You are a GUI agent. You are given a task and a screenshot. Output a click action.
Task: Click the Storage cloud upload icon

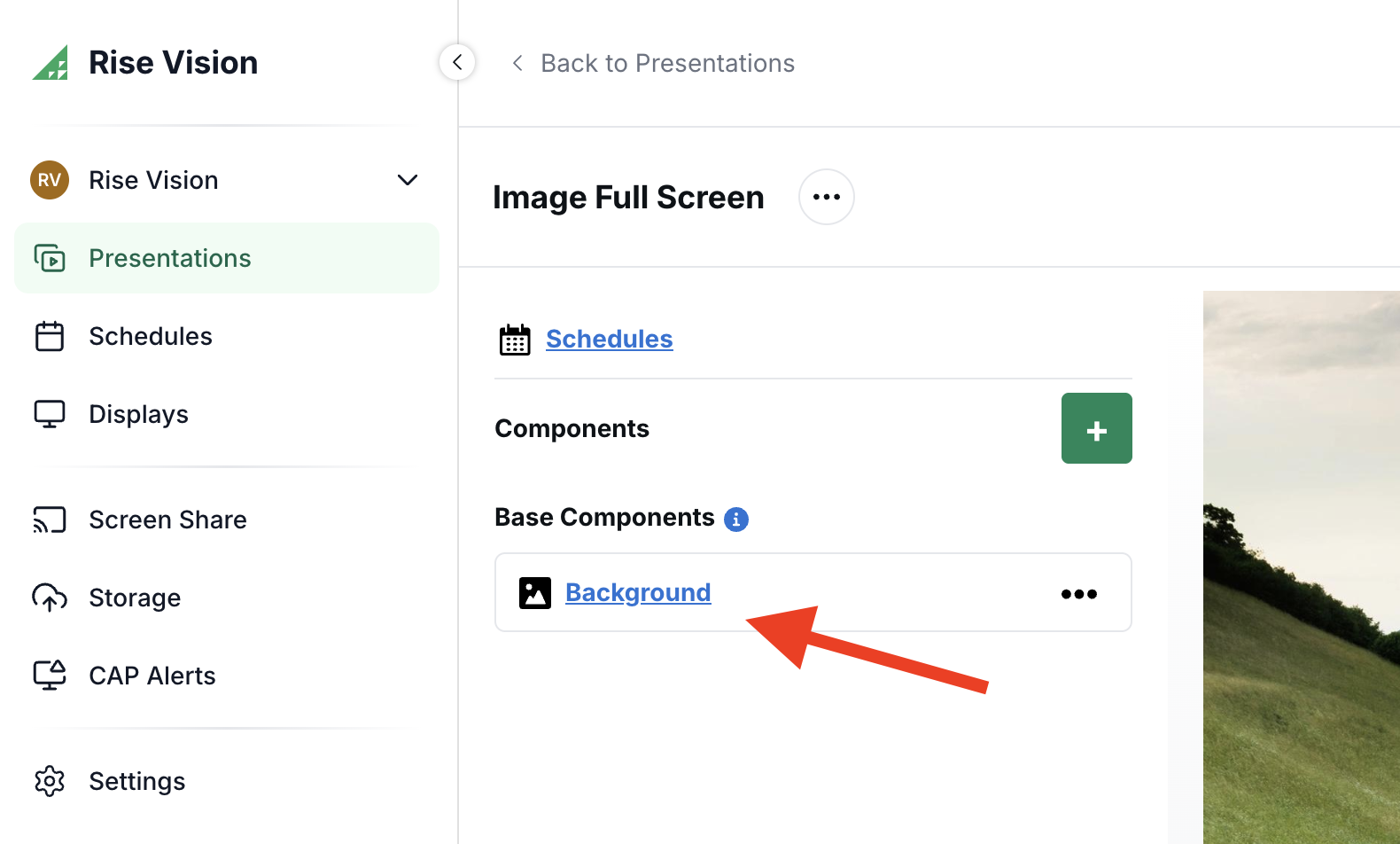(x=50, y=598)
